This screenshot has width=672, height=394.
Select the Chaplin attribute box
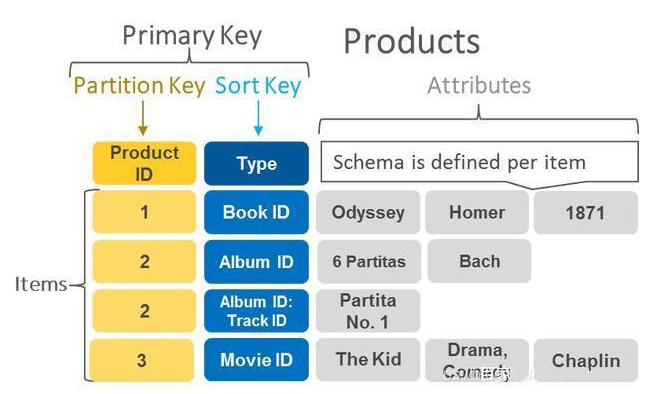586,360
